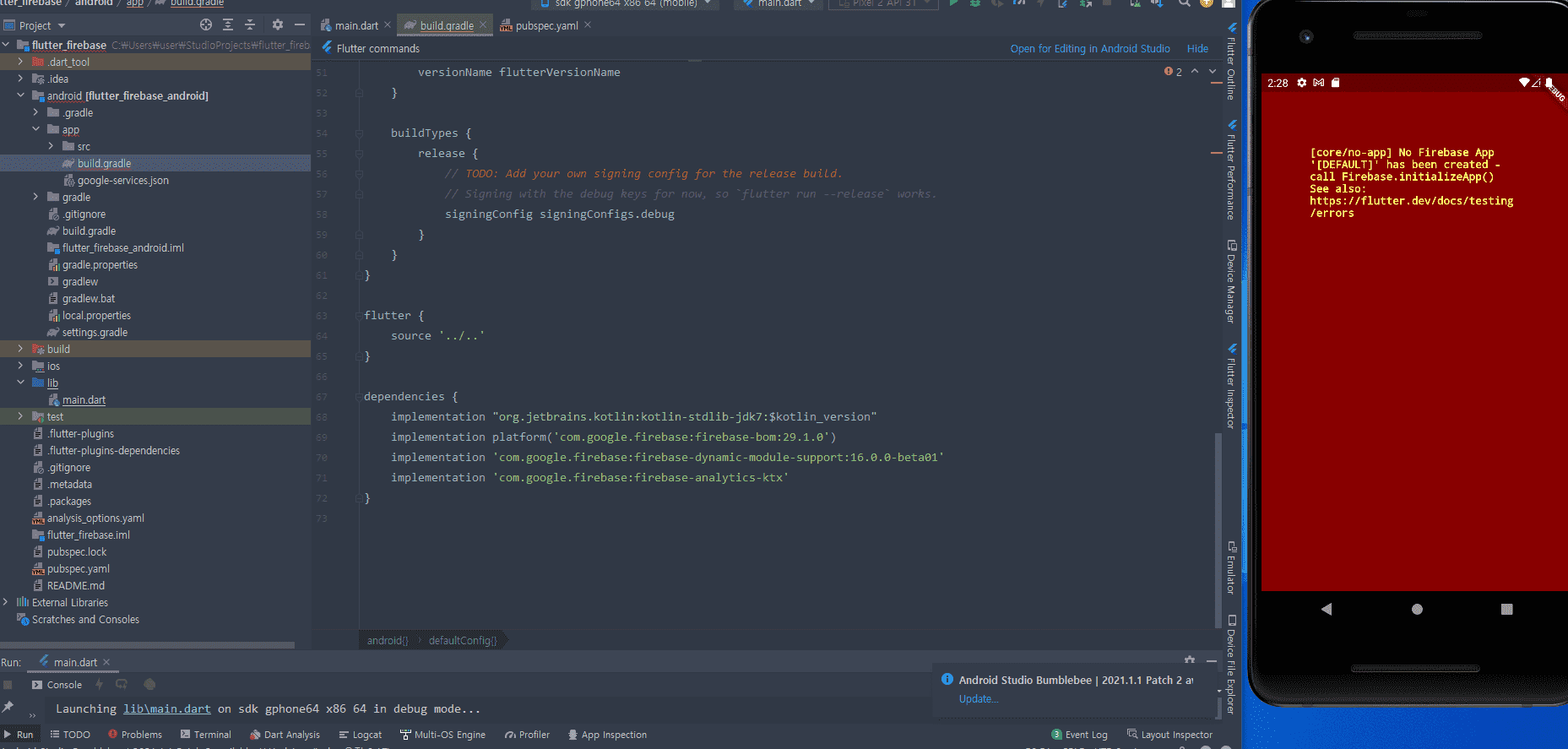The width and height of the screenshot is (1568, 749).
Task: Click Expand All in Project panel header
Action: [x=228, y=24]
